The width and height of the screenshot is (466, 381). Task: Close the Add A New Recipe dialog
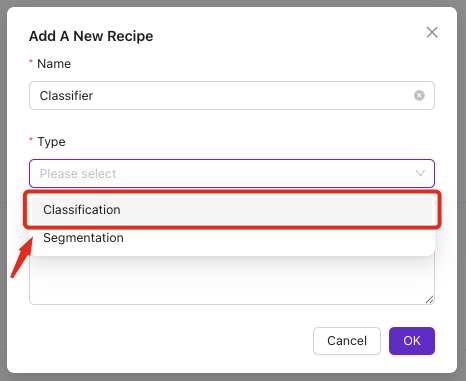pos(432,32)
